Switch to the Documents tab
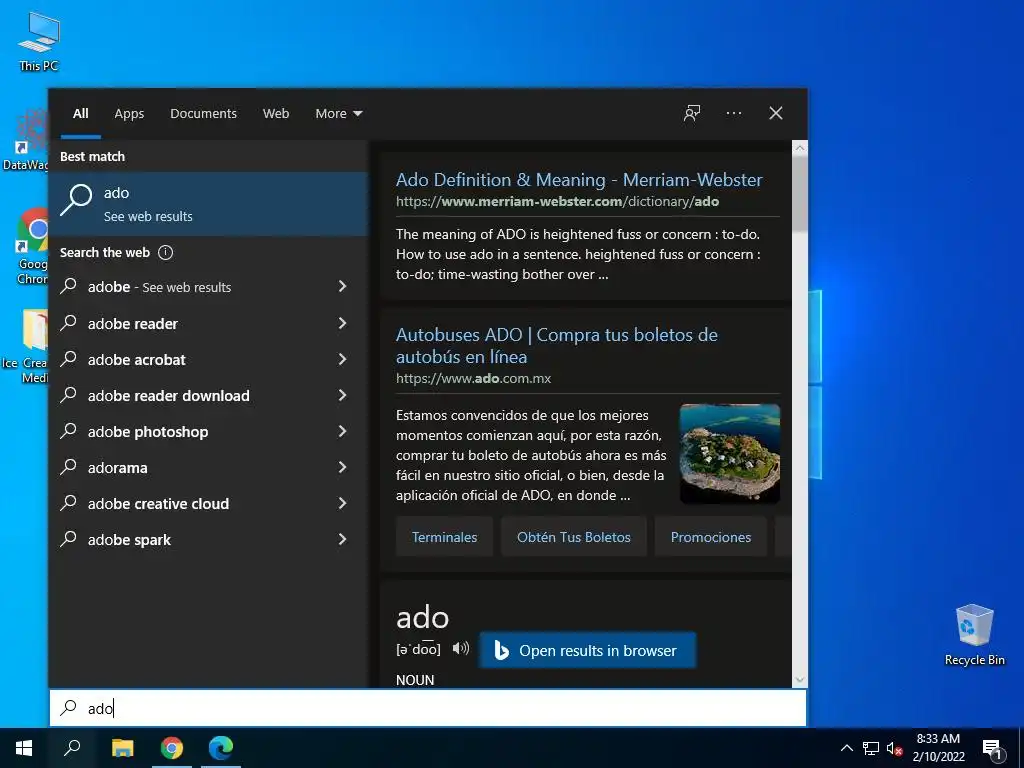Screen dimensions: 1024x768 click(203, 114)
